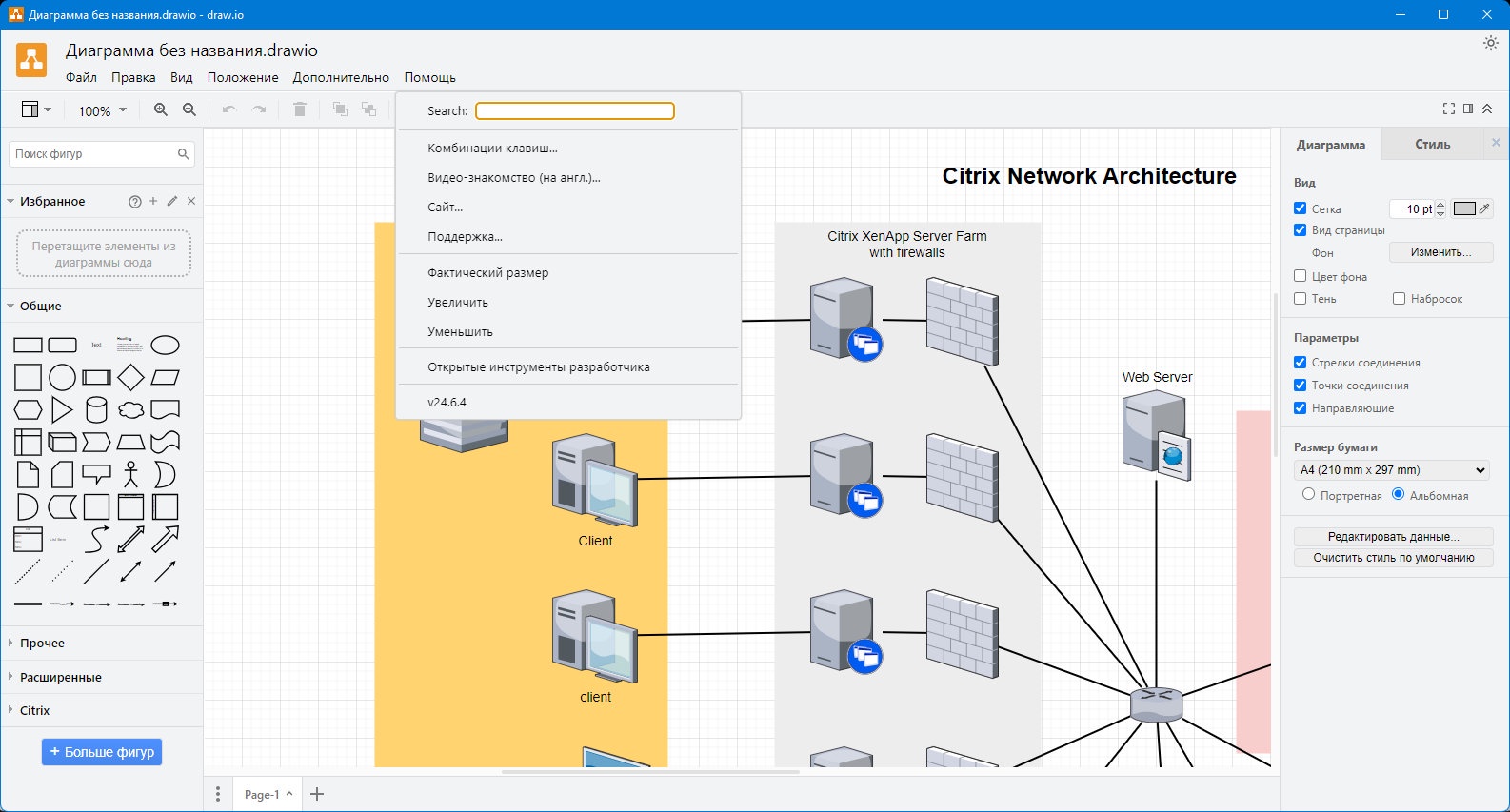
Task: Click the fullscreen icon in toolbar
Action: point(1448,109)
